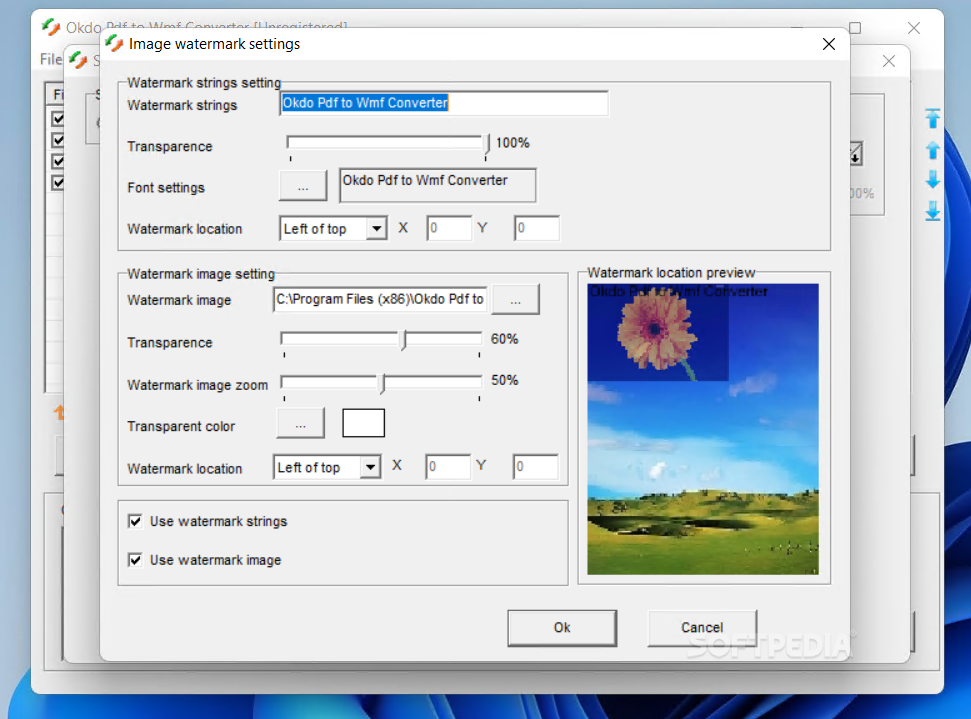The width and height of the screenshot is (971, 719).
Task: Click move-down arrow icon in main window
Action: [x=933, y=180]
